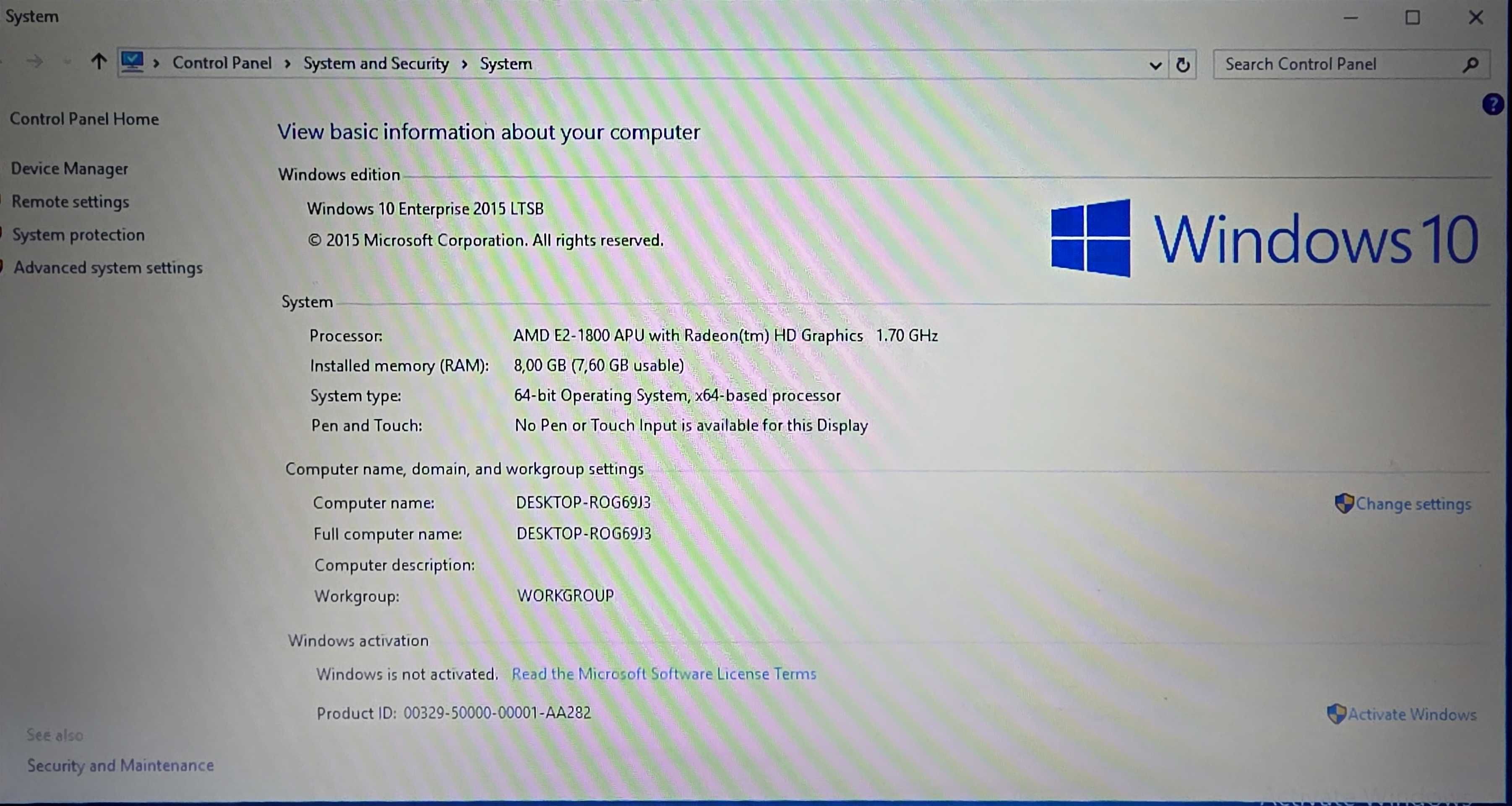Click the shield icon beside Activate Windows
Viewport: 1512px width, 806px height.
pyautogui.click(x=1337, y=714)
